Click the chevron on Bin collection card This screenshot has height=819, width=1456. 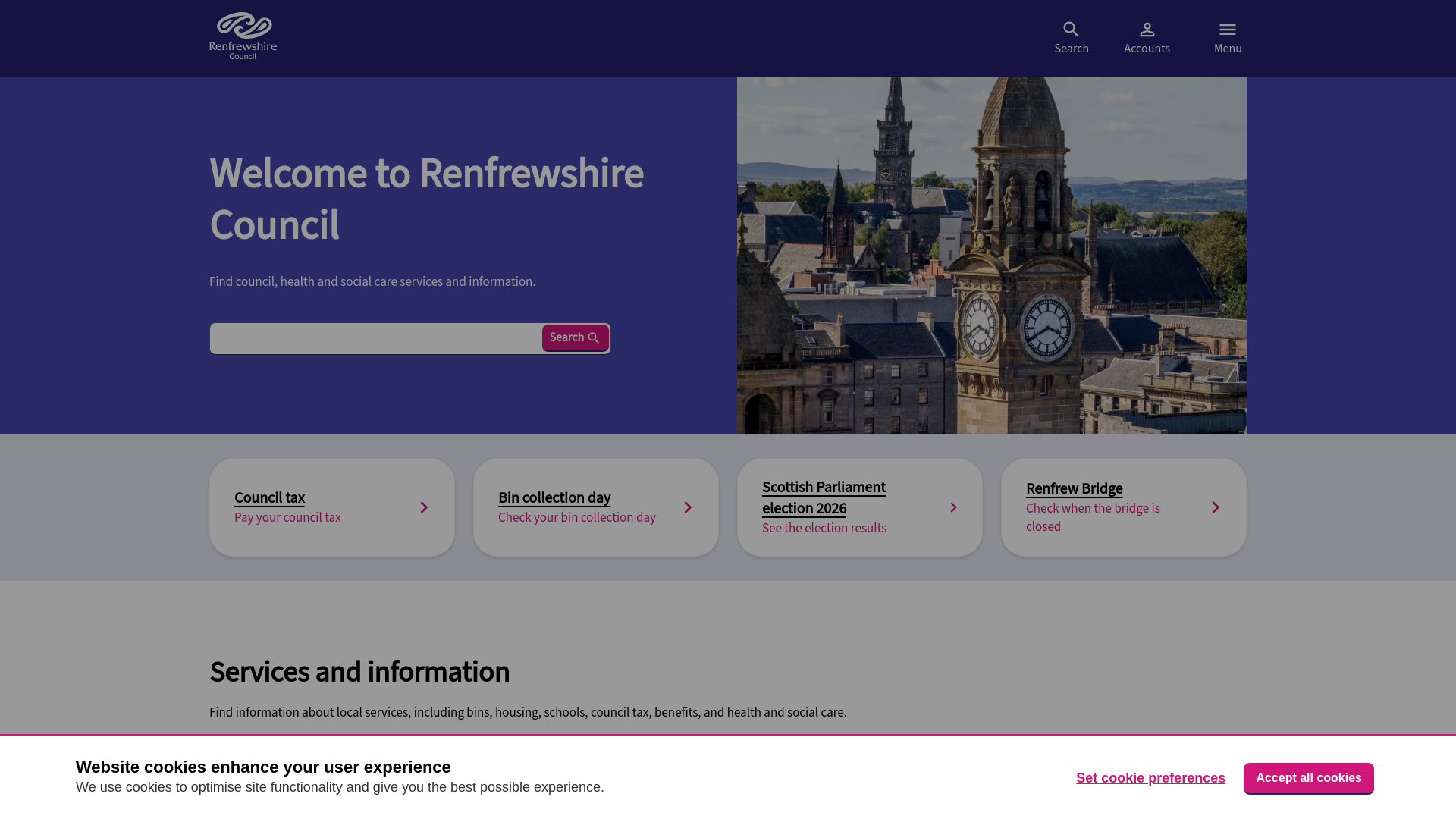click(x=688, y=507)
